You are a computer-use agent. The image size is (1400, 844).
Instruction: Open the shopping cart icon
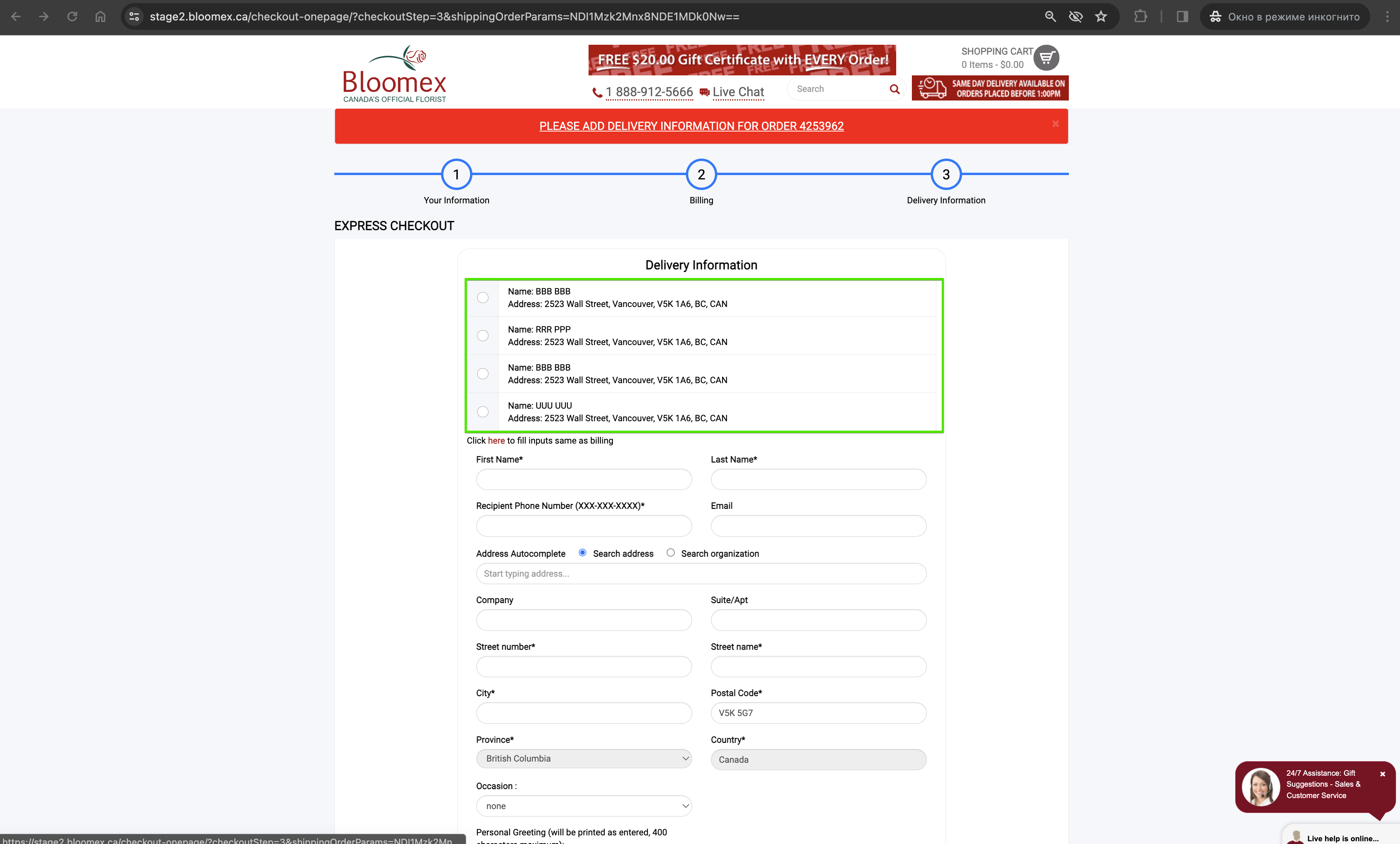tap(1046, 57)
